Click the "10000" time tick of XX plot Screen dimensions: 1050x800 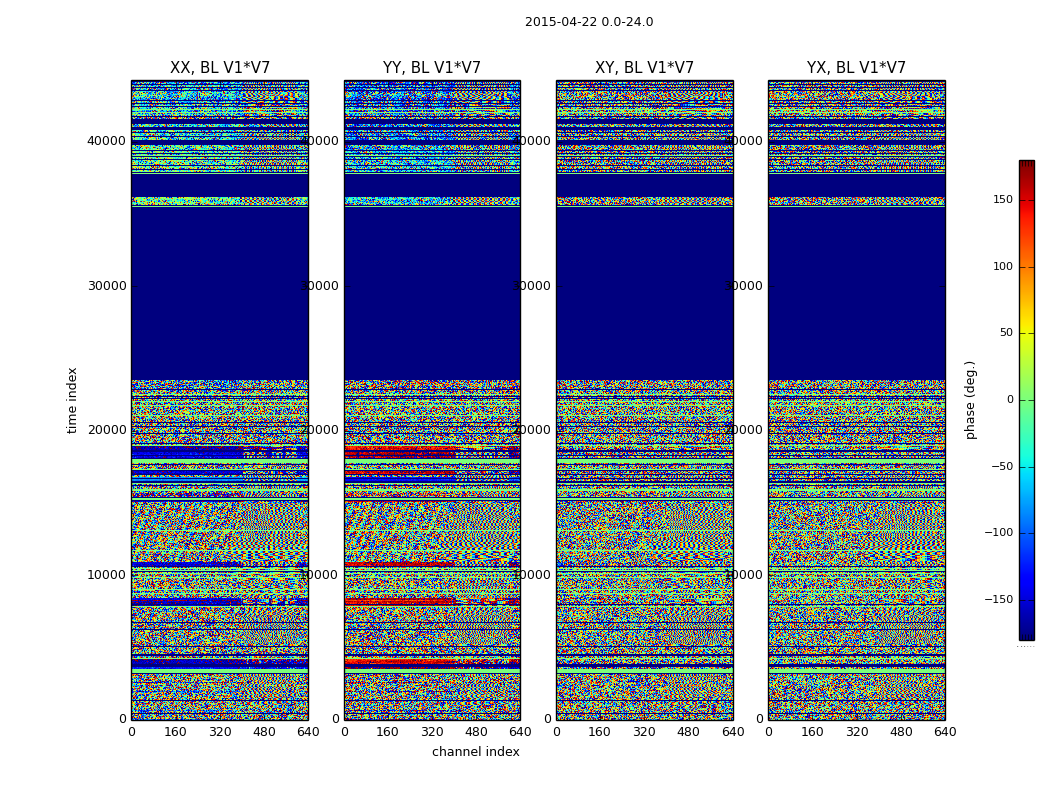(106, 574)
